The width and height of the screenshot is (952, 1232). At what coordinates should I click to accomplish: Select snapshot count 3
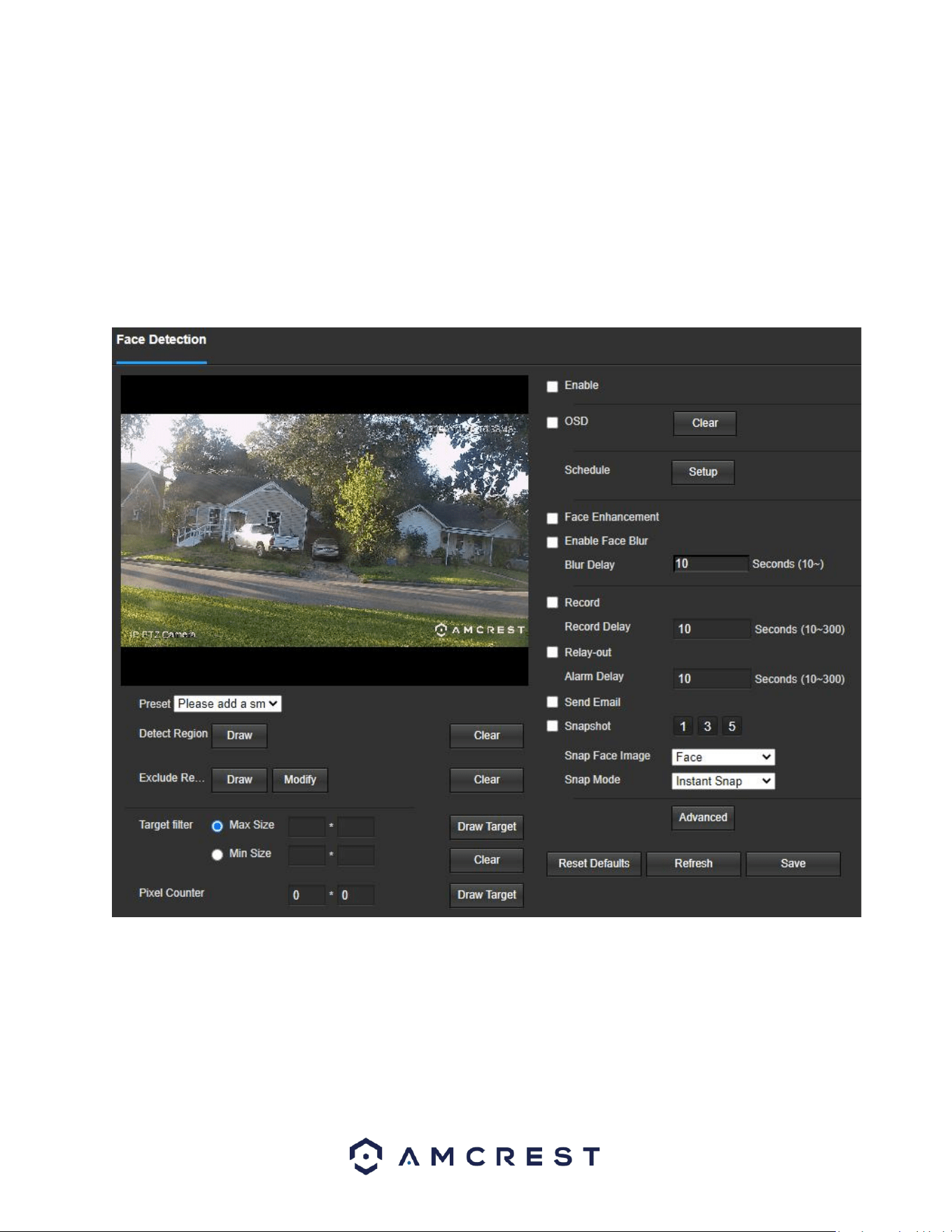707,726
